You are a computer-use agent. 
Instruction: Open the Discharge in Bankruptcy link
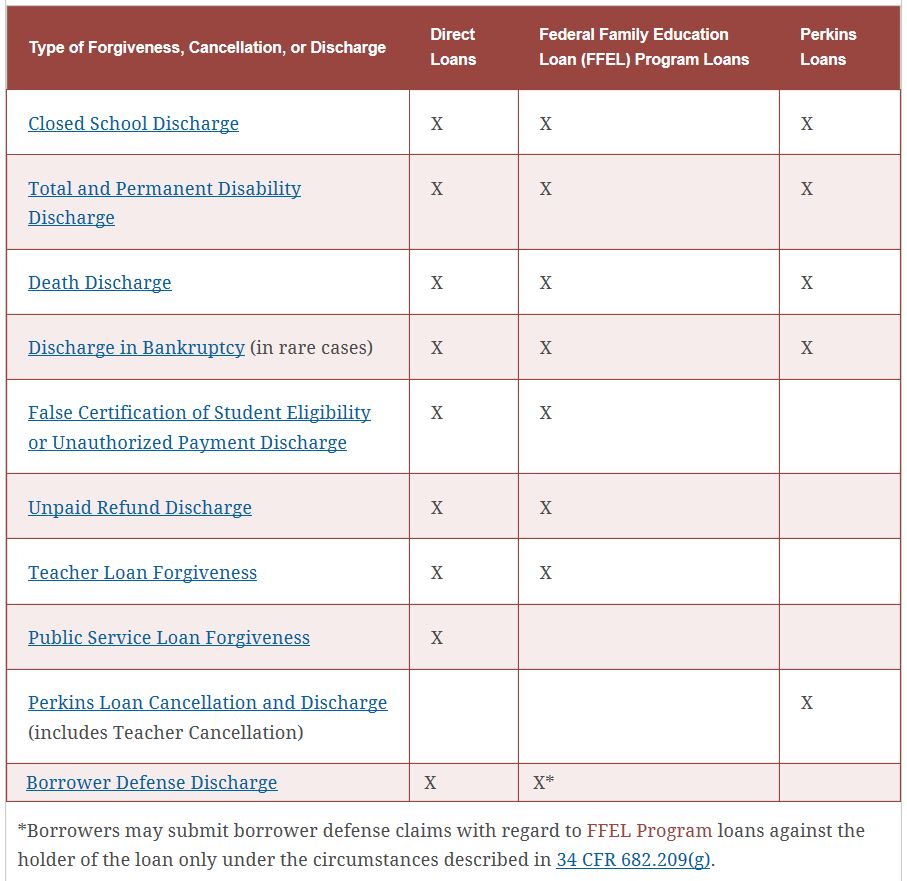click(x=136, y=348)
